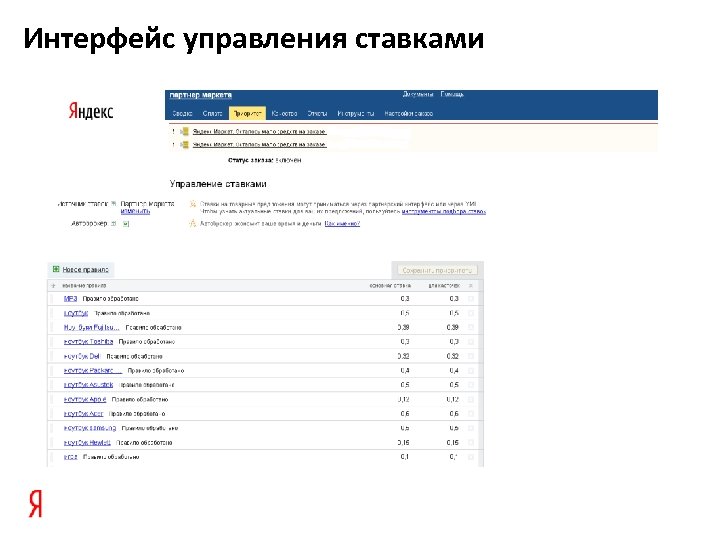This screenshot has width=720, height=540.
Task: Open the Ноутбук Toshiba rule
Action: tap(88, 342)
